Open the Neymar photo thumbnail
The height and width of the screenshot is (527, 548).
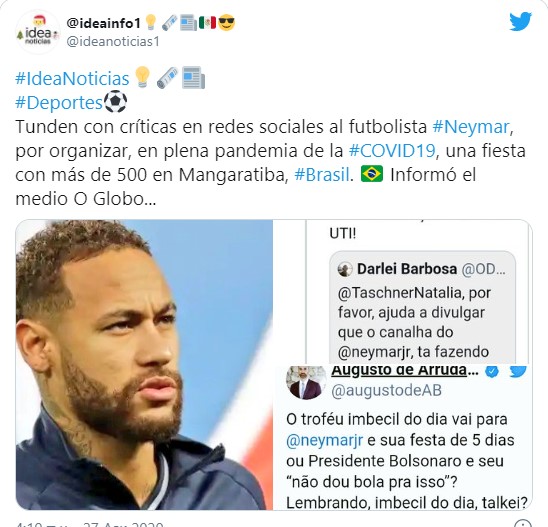coord(144,364)
